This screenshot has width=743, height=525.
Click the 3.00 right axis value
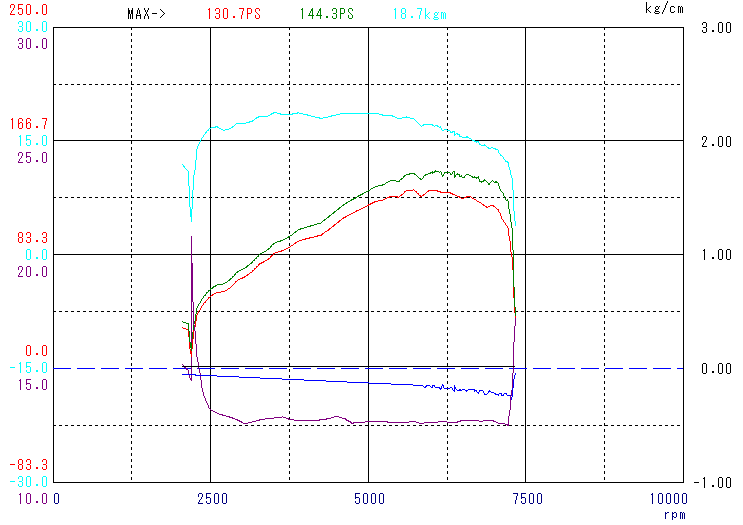tap(716, 28)
